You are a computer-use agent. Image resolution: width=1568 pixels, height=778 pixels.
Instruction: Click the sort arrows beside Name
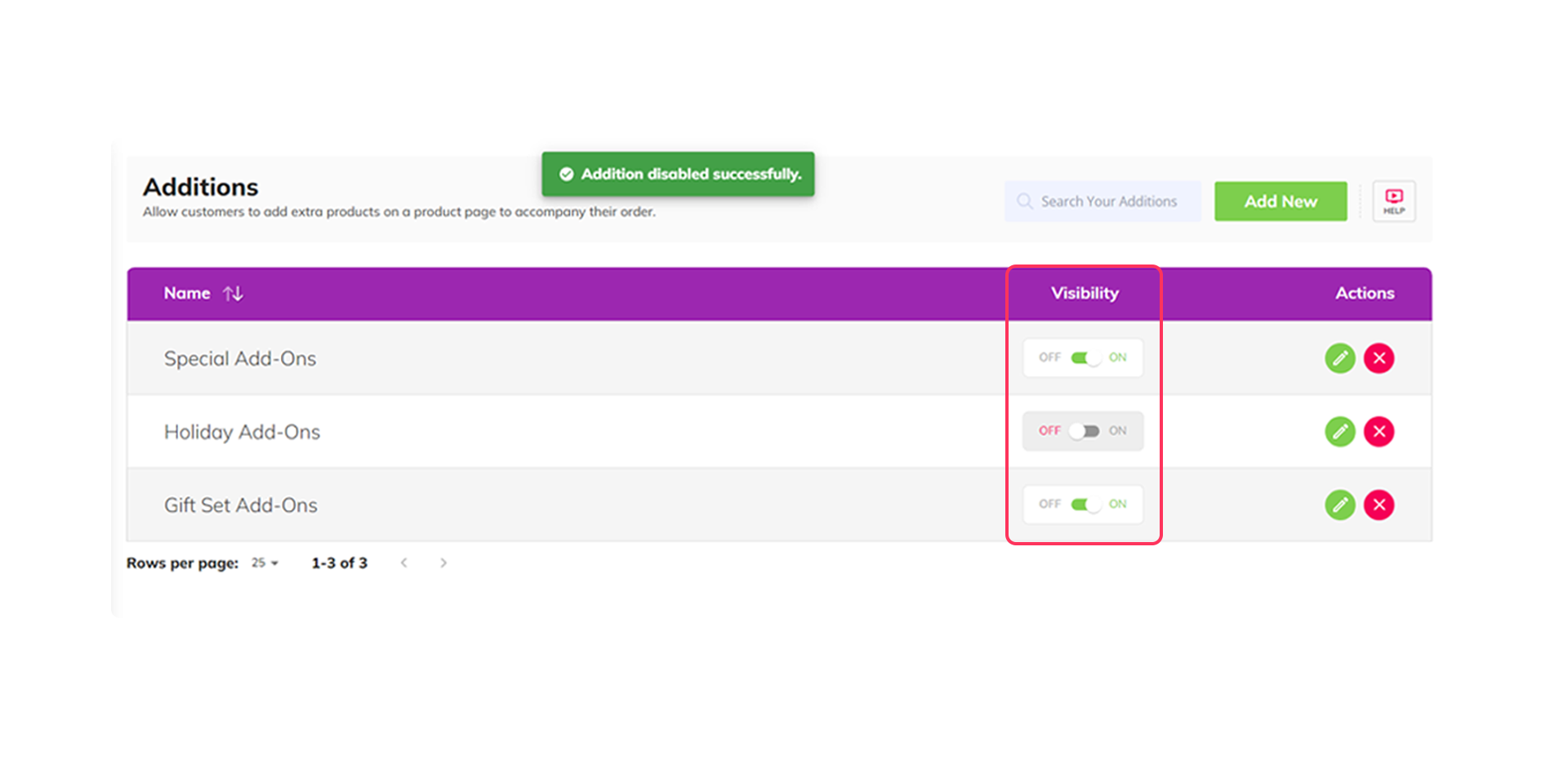pos(232,293)
